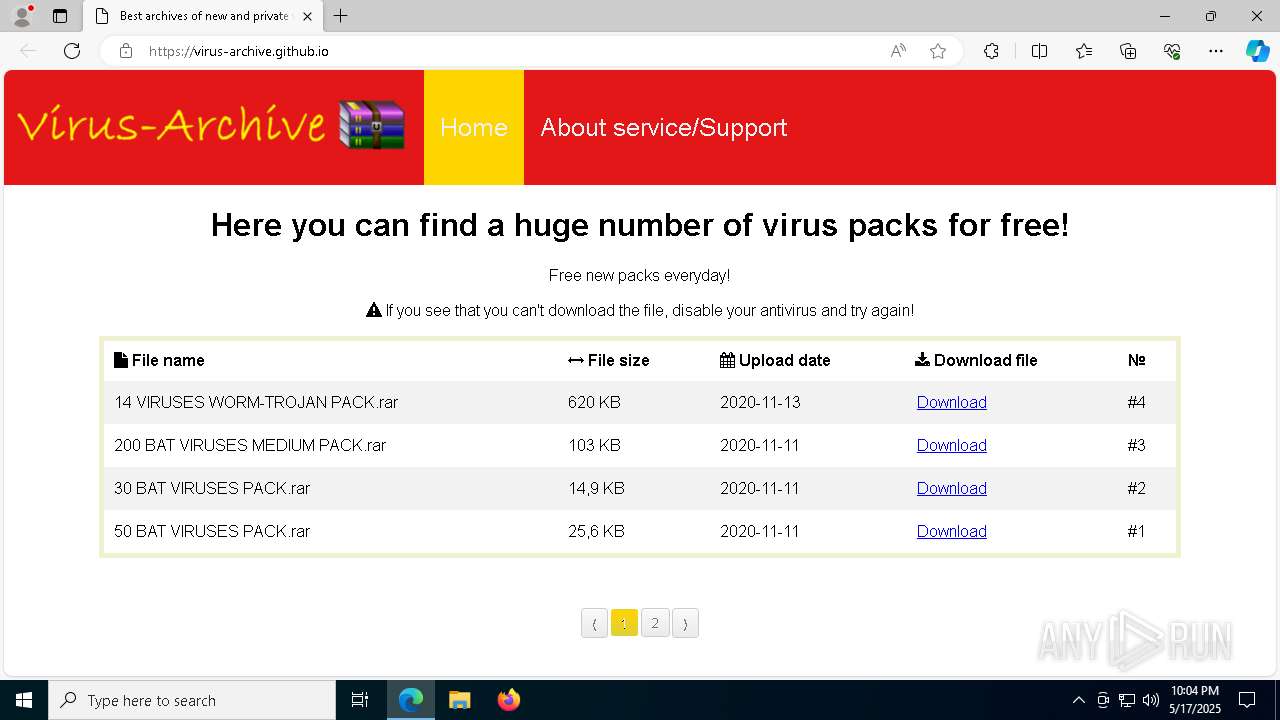Click the File size column header

click(609, 360)
